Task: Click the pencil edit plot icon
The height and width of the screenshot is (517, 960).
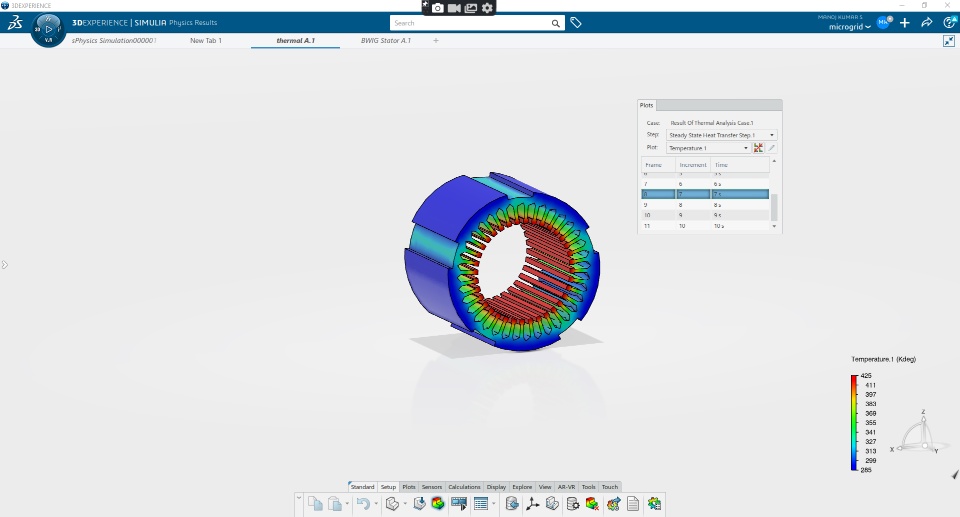Action: 771,148
